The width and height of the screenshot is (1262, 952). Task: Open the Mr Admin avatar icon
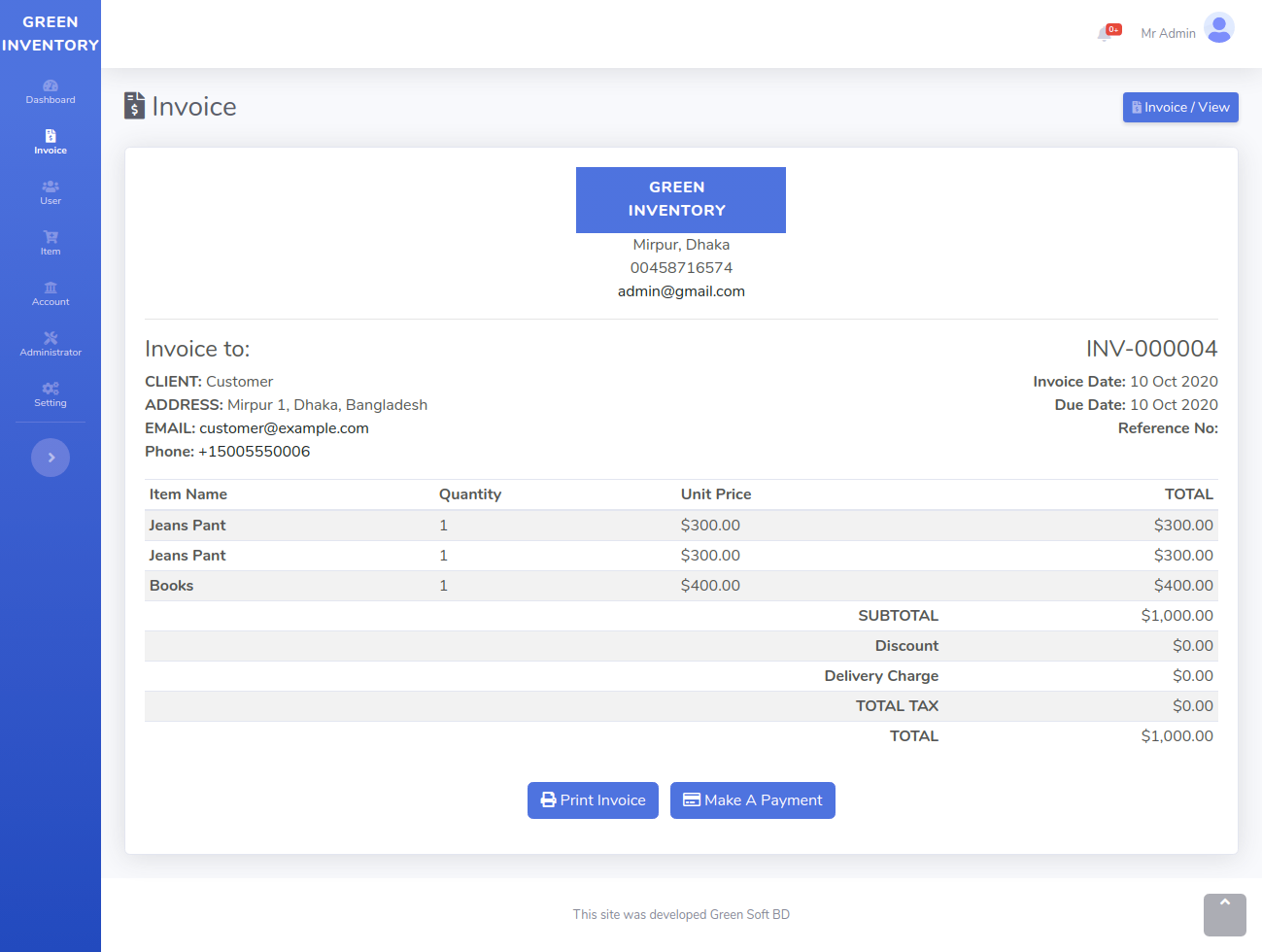1219,28
